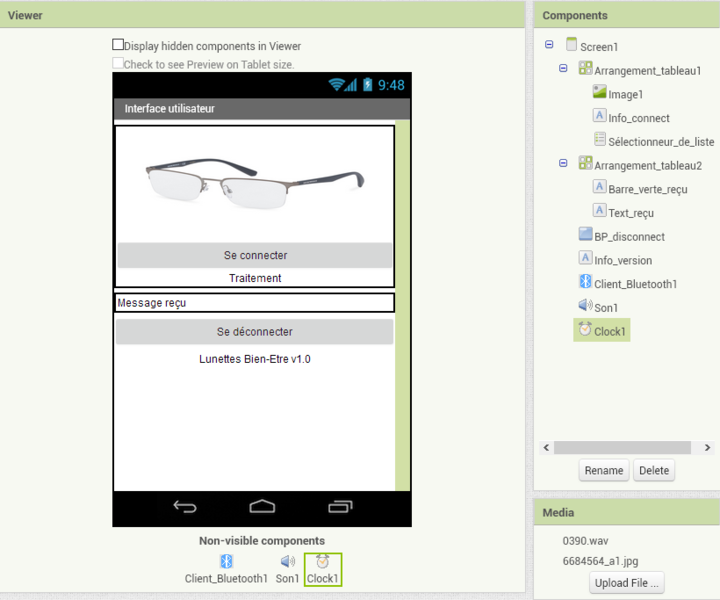Select Text_reçu in the component tree
Screen dimensions: 720x600
click(630, 212)
